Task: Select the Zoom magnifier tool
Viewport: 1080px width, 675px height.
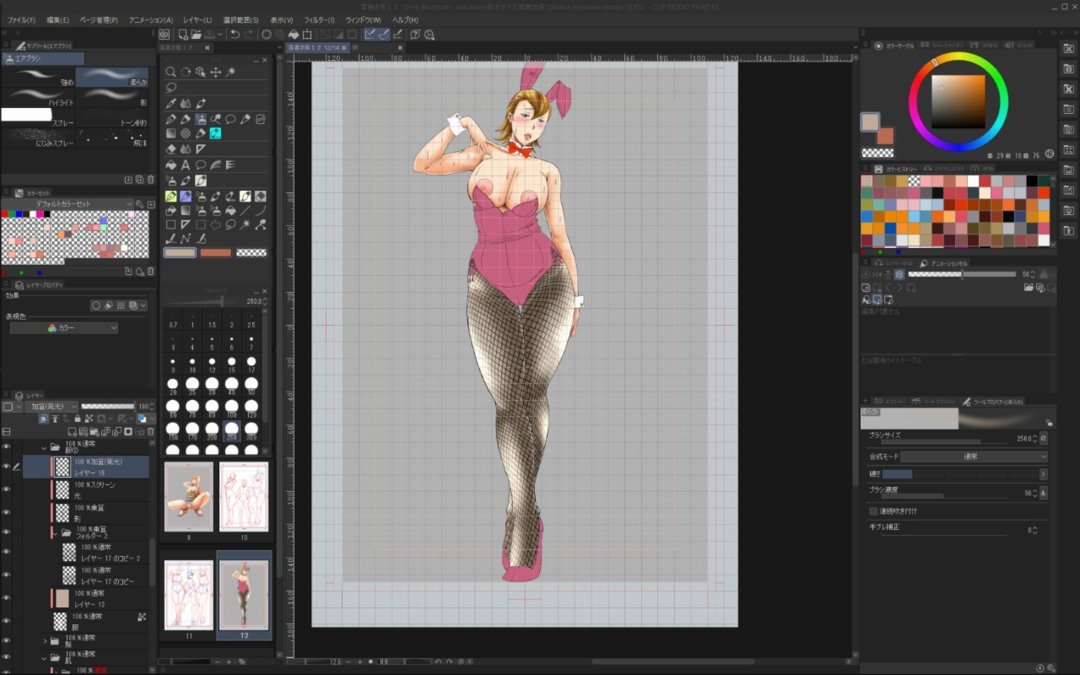Action: 171,72
